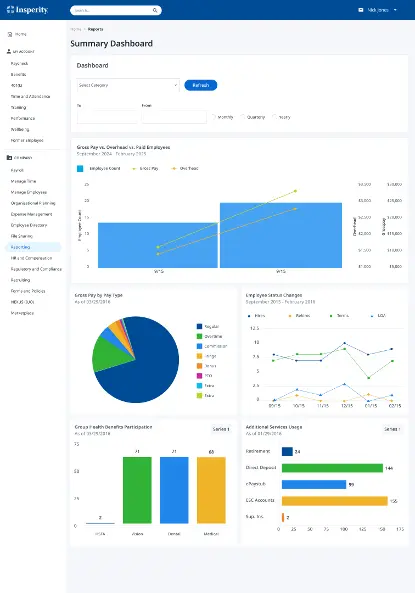Click the folder icon above Payroll
The width and height of the screenshot is (415, 593).
pos(9,158)
